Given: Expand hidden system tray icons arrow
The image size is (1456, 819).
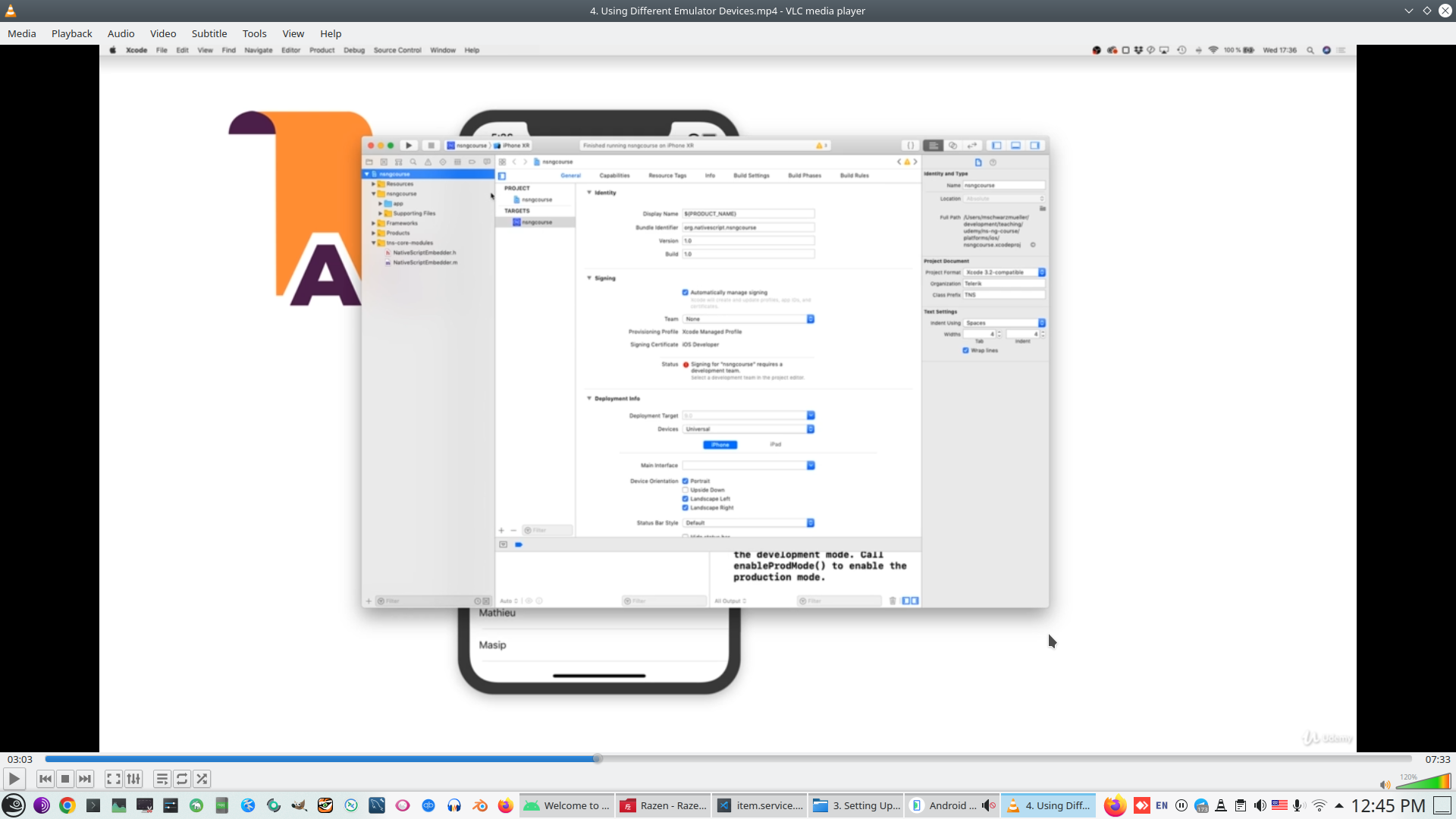Looking at the screenshot, I should click(1339, 805).
